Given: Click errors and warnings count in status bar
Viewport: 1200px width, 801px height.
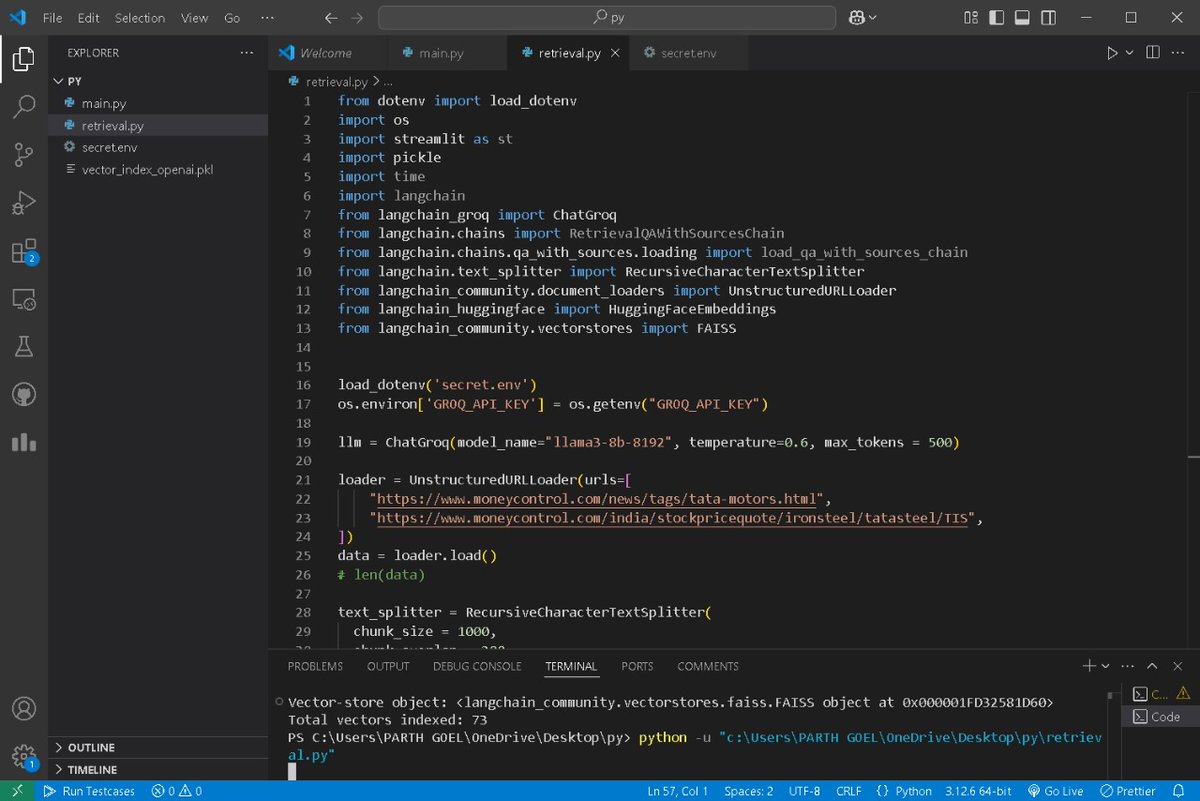Looking at the screenshot, I should (176, 791).
